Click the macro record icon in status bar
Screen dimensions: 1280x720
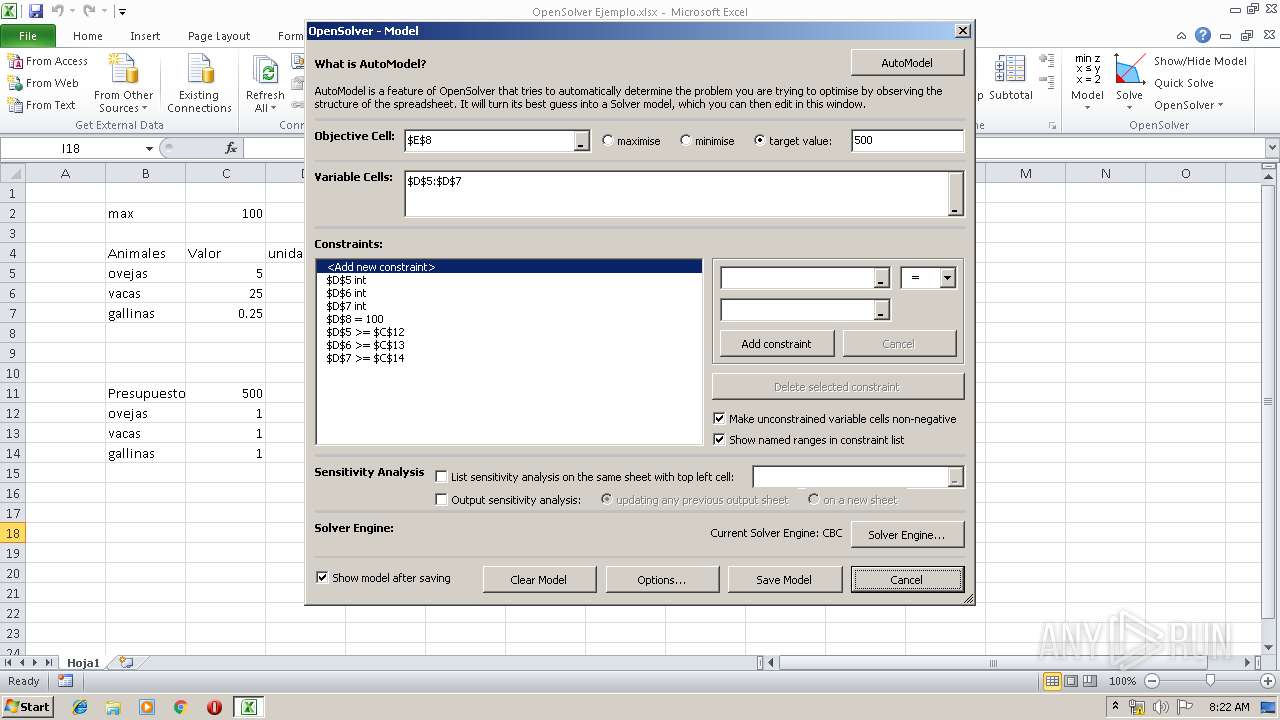(x=65, y=681)
